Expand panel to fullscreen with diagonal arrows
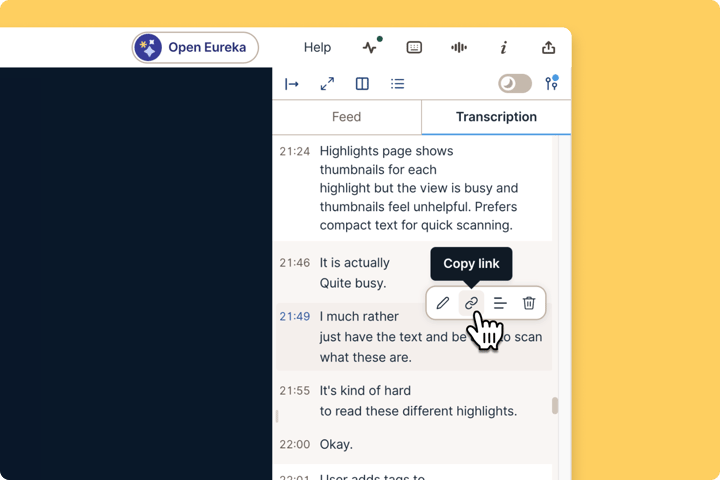The height and width of the screenshot is (480, 720). (327, 84)
